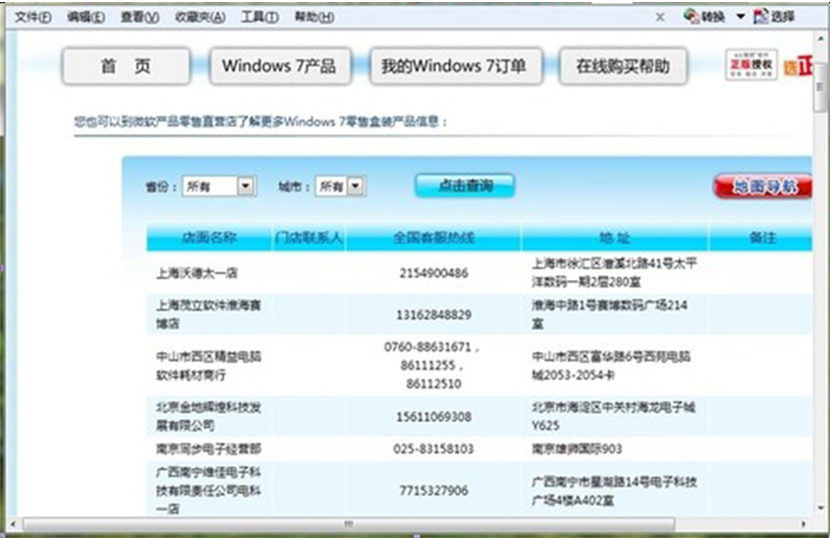Select phone number 025-83158103

(434, 449)
